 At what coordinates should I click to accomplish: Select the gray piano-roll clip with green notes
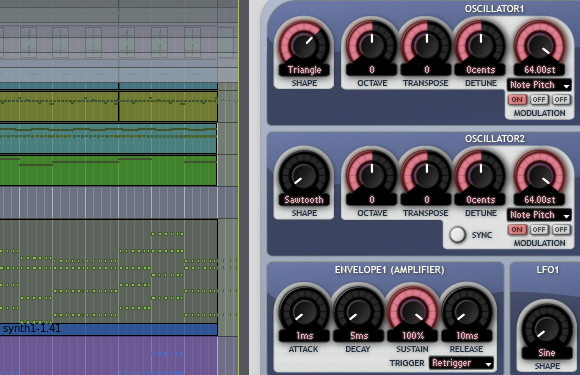point(108,271)
